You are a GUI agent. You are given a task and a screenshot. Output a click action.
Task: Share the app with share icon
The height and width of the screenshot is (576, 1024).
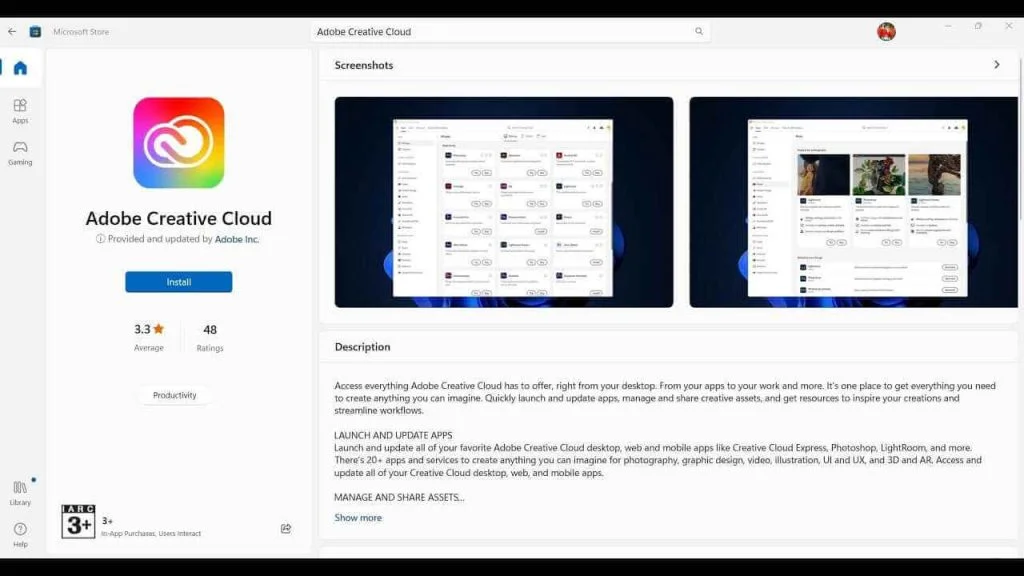(x=286, y=528)
